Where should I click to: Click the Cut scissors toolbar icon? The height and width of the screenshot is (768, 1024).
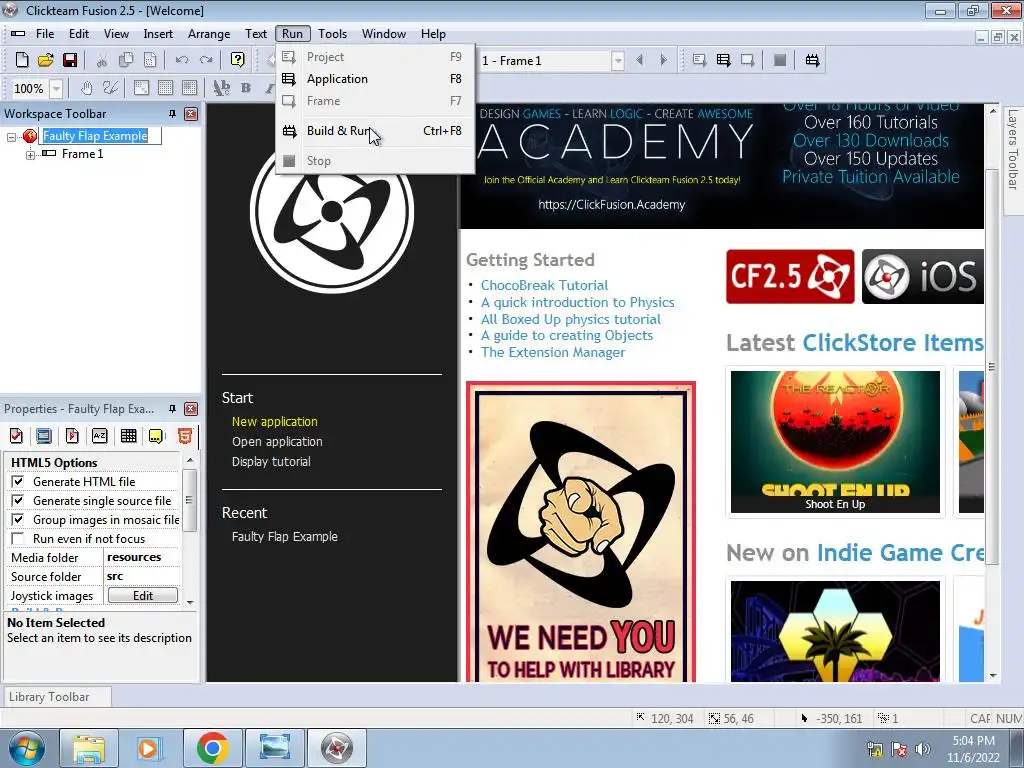101,60
